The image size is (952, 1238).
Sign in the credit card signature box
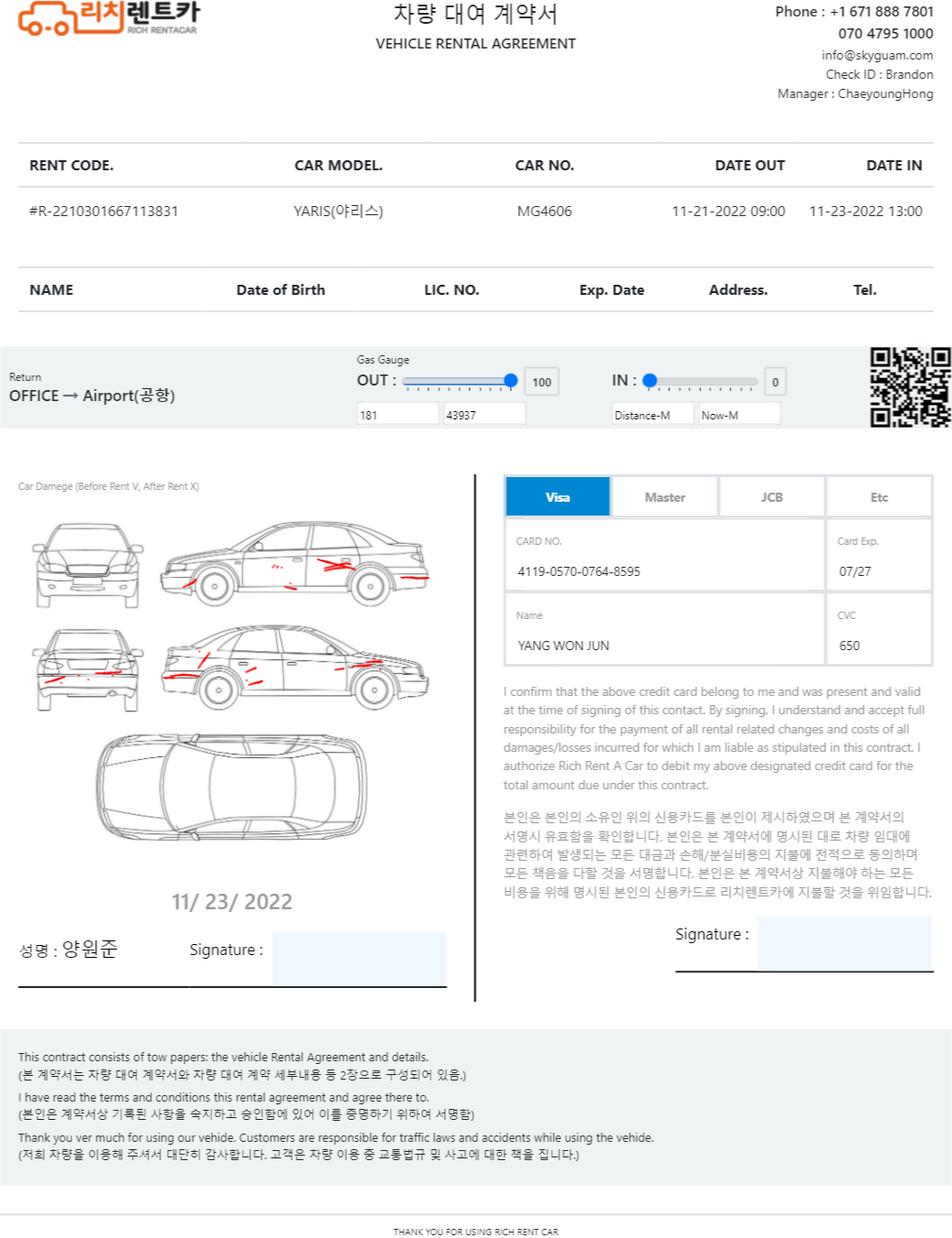click(845, 943)
